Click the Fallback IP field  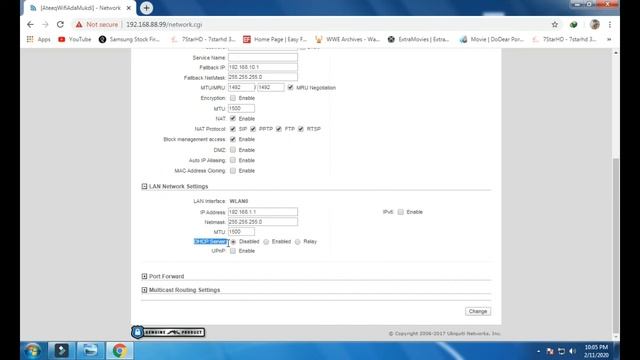coord(263,67)
